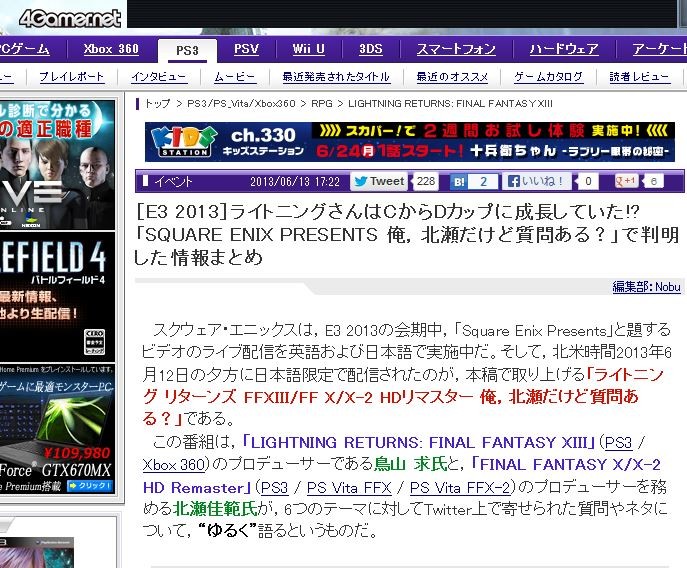687x568 pixels.
Task: Click PS3 link after HD Remaster
Action: point(274,488)
